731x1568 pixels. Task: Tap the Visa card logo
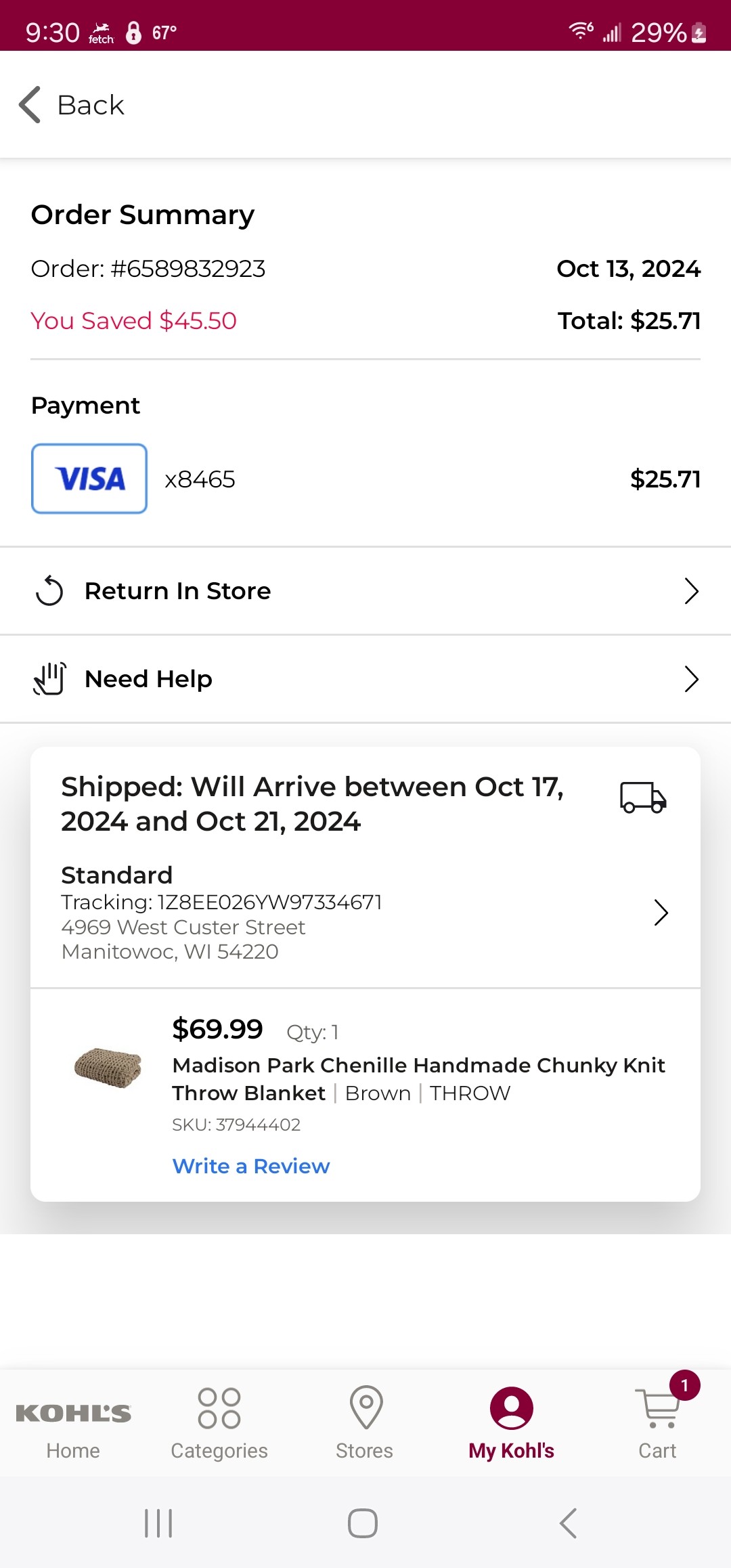(x=89, y=479)
